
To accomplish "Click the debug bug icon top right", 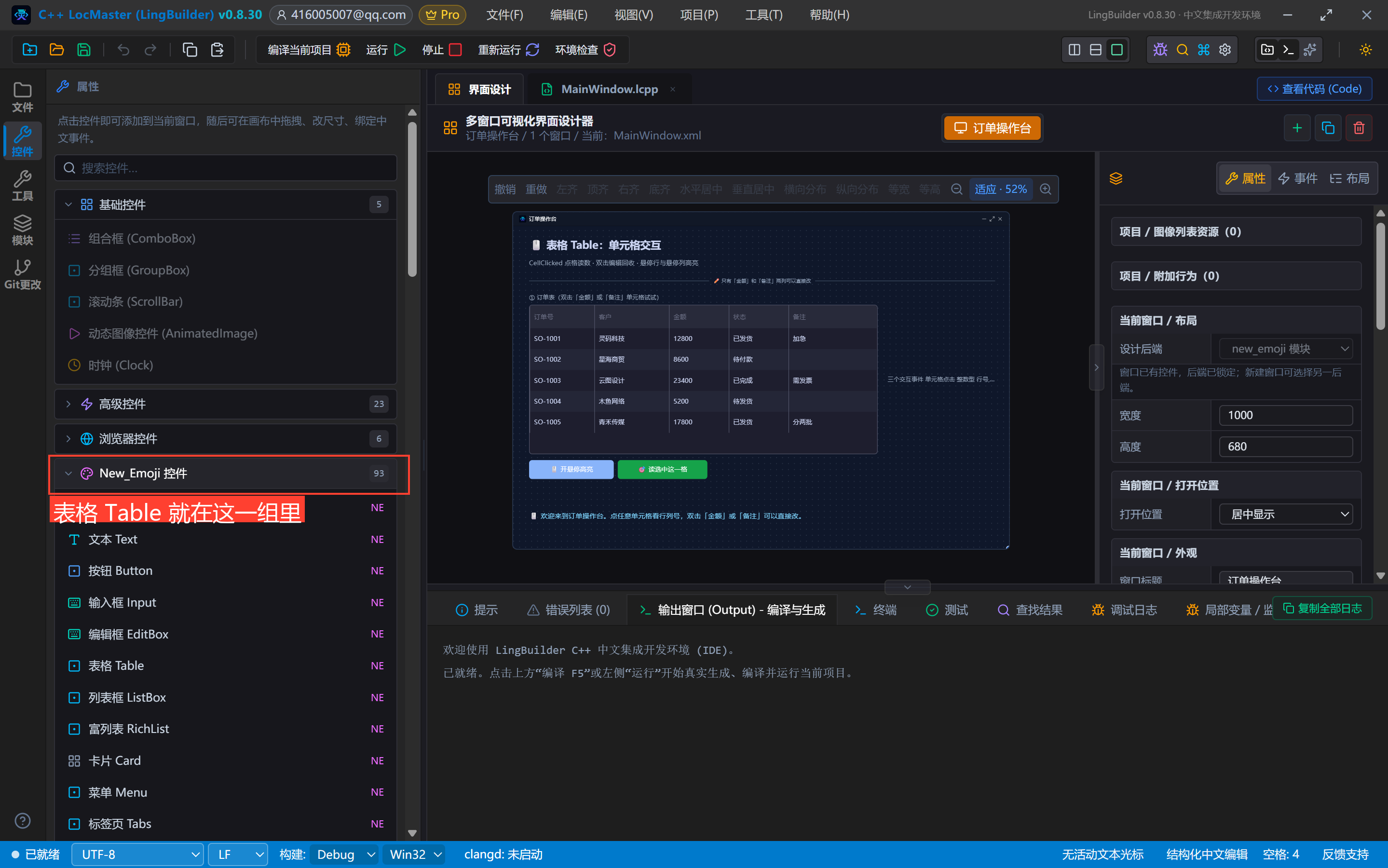I will tap(1160, 50).
